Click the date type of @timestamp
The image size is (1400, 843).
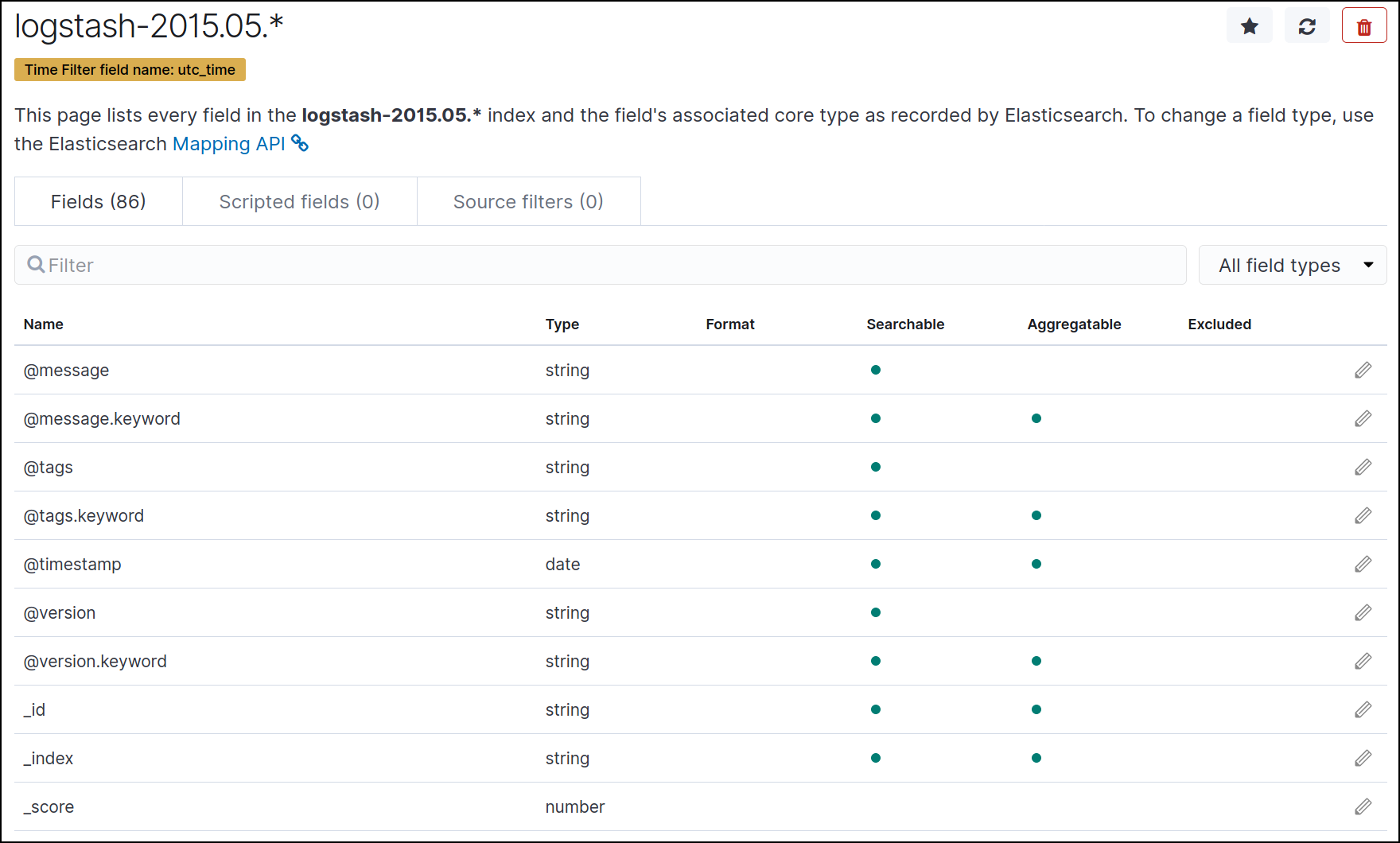pyautogui.click(x=562, y=565)
